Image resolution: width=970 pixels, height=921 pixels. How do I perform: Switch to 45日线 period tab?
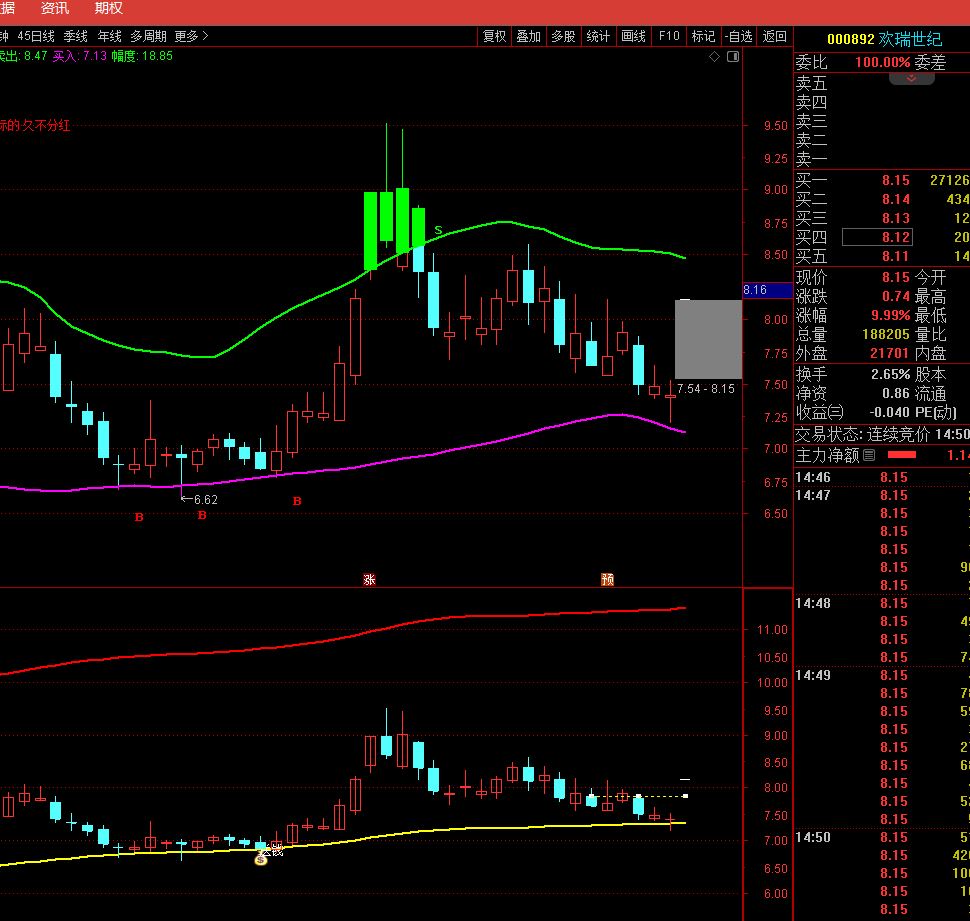pyautogui.click(x=36, y=36)
